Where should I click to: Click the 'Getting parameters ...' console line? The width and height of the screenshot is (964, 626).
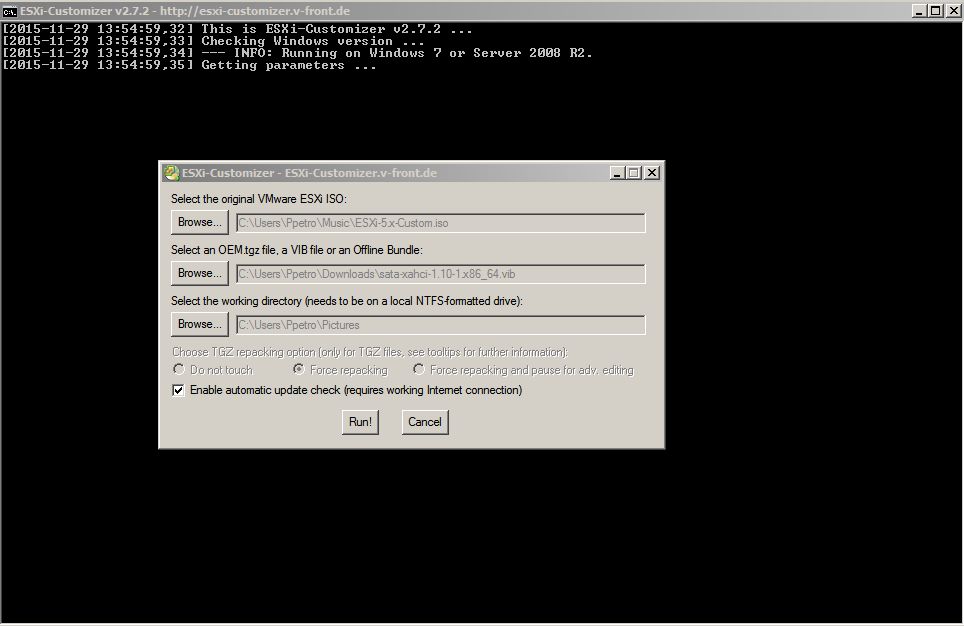(x=189, y=65)
